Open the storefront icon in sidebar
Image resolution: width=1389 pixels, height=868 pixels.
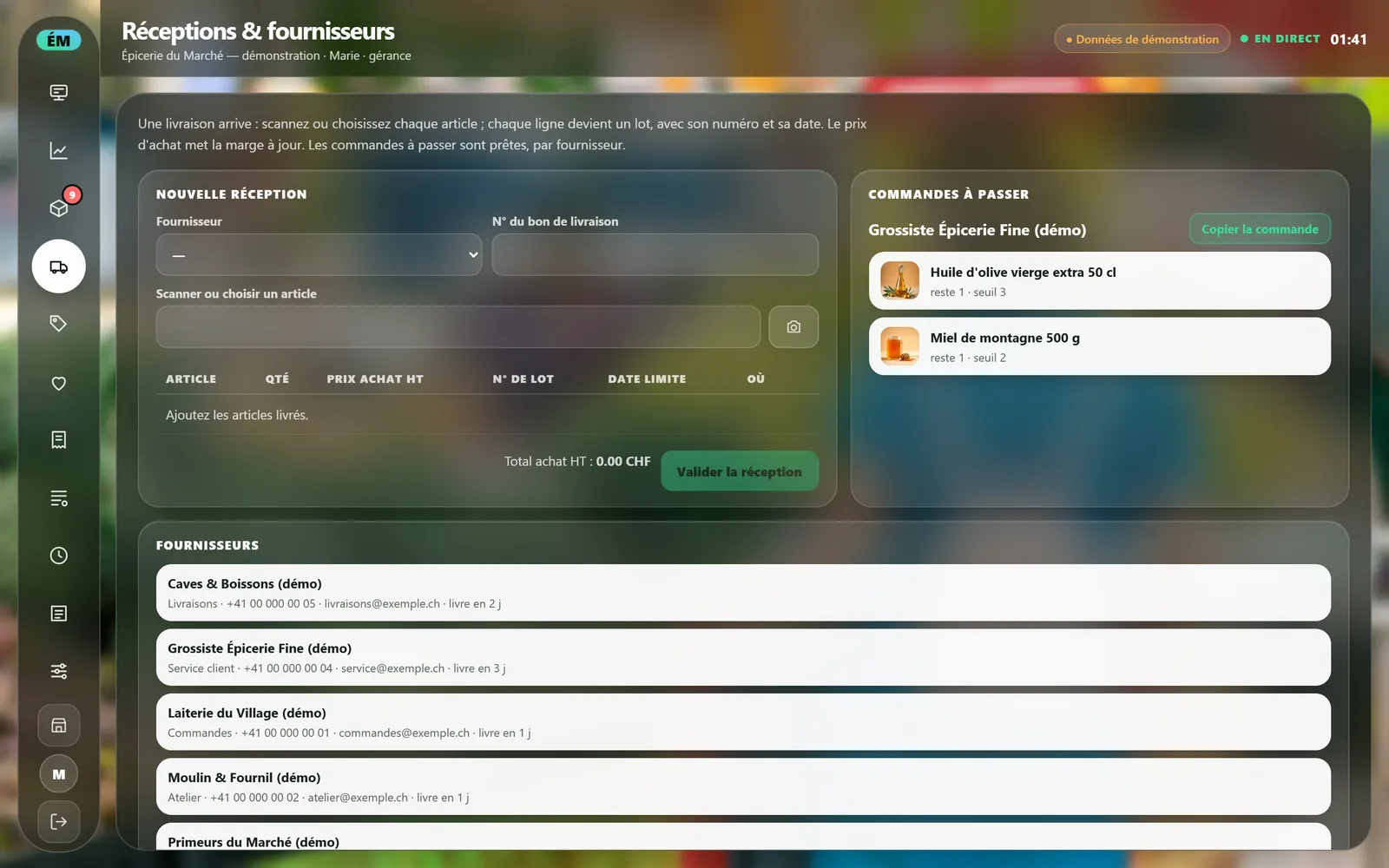coord(58,726)
